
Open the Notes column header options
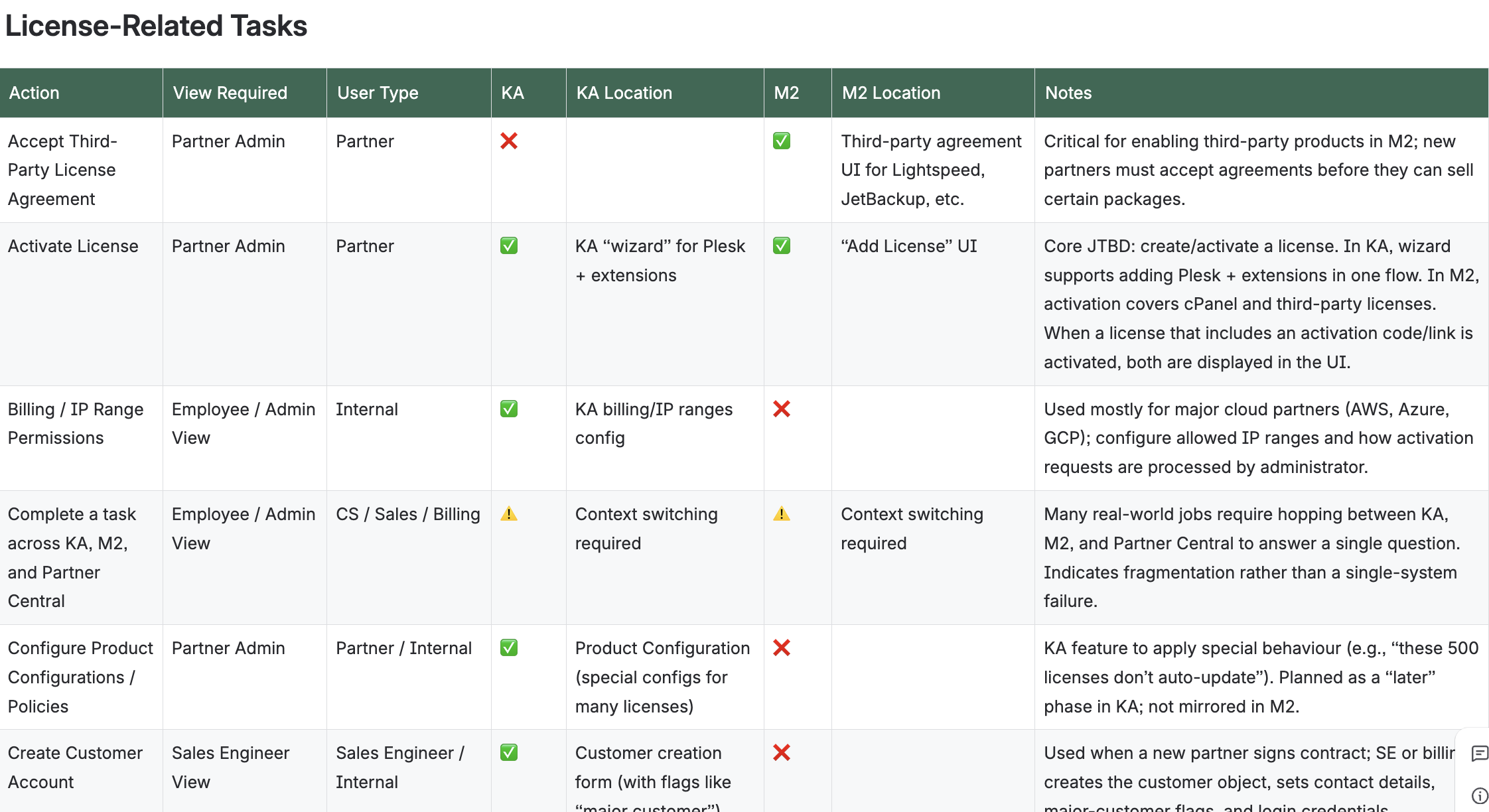(x=1068, y=93)
